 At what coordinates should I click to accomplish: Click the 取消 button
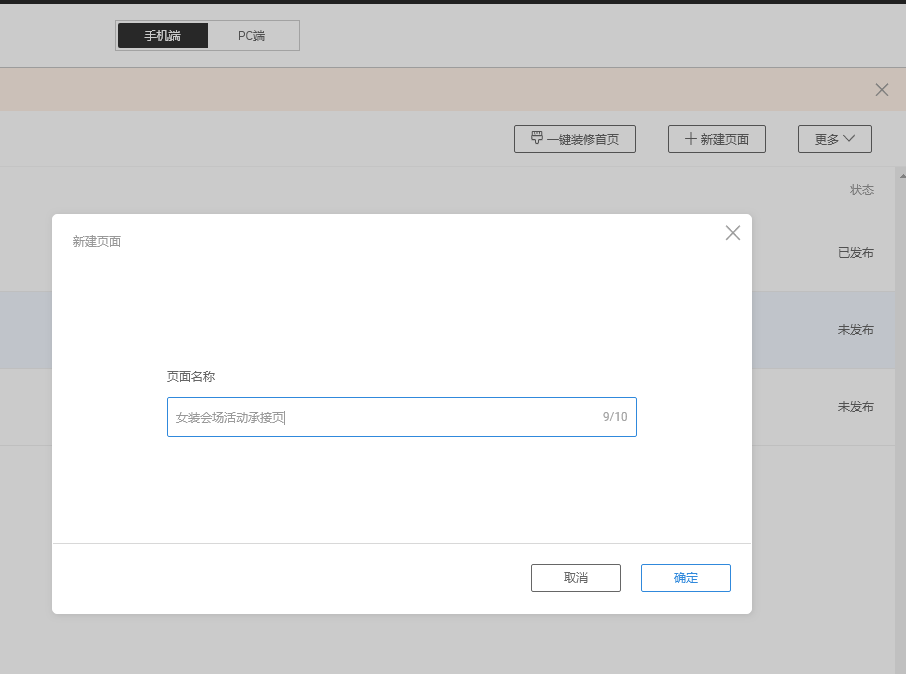tap(575, 577)
